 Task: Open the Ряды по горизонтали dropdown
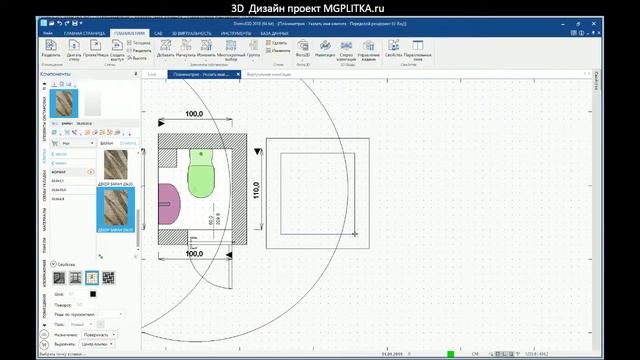click(111, 315)
